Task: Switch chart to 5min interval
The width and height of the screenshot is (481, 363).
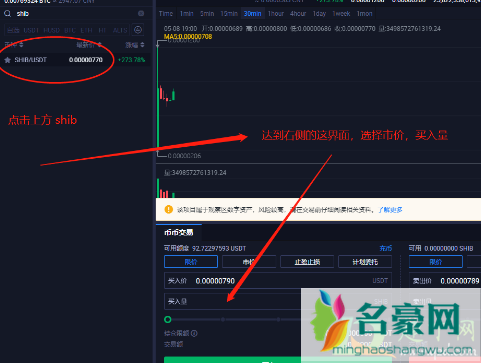Action: click(x=207, y=14)
